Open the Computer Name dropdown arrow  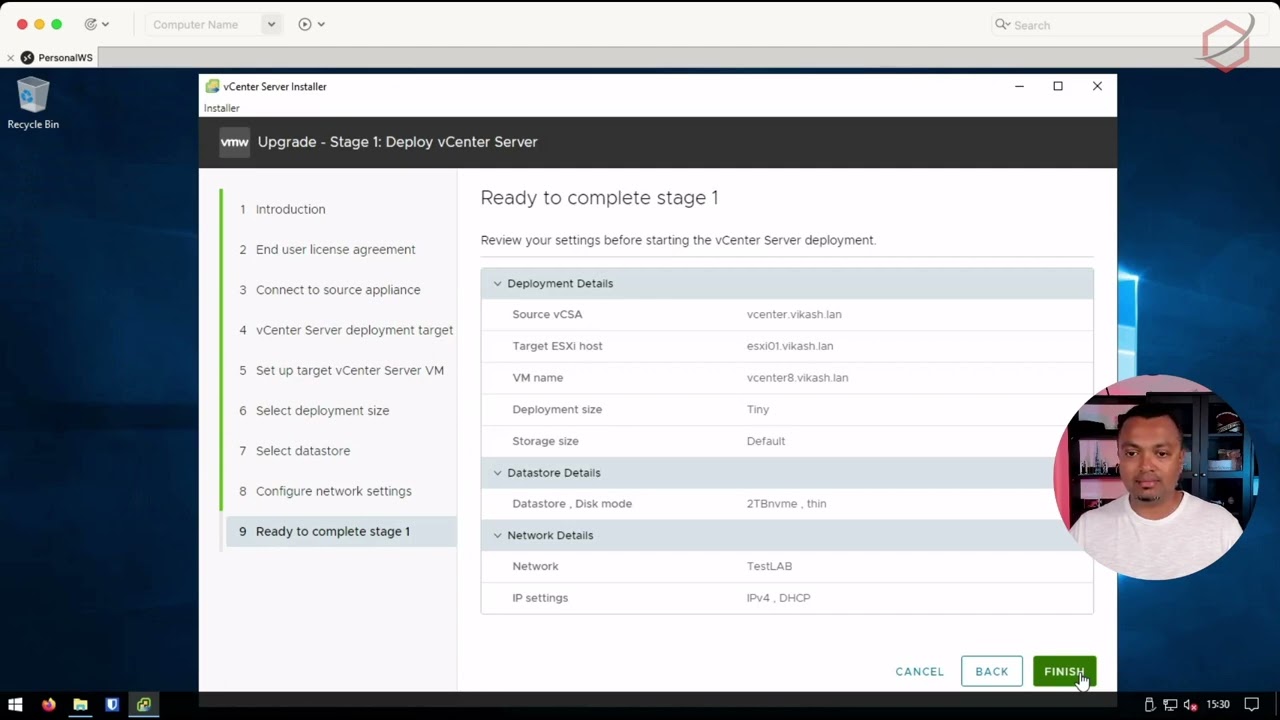pos(271,24)
